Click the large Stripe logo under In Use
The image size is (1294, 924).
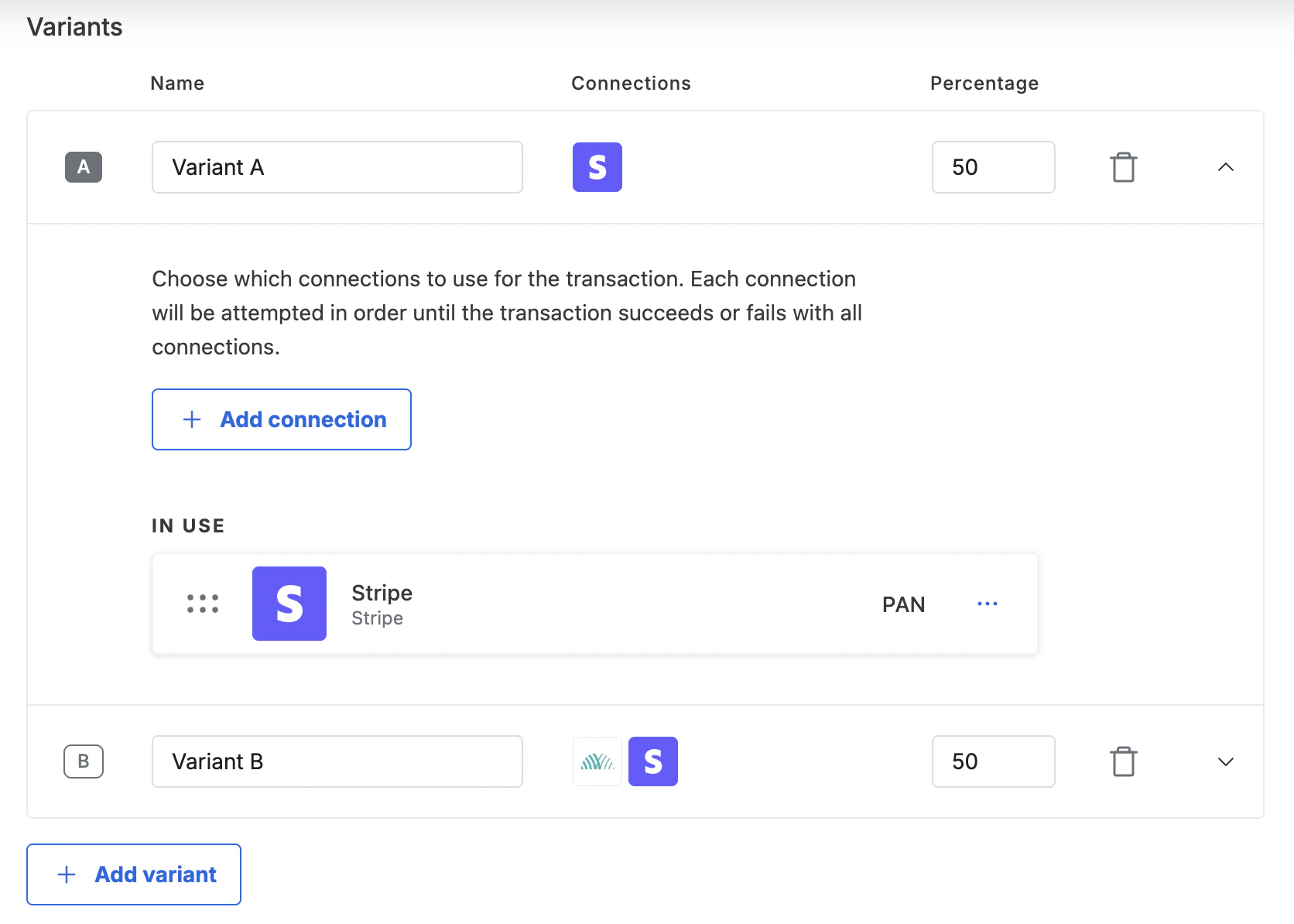[289, 604]
